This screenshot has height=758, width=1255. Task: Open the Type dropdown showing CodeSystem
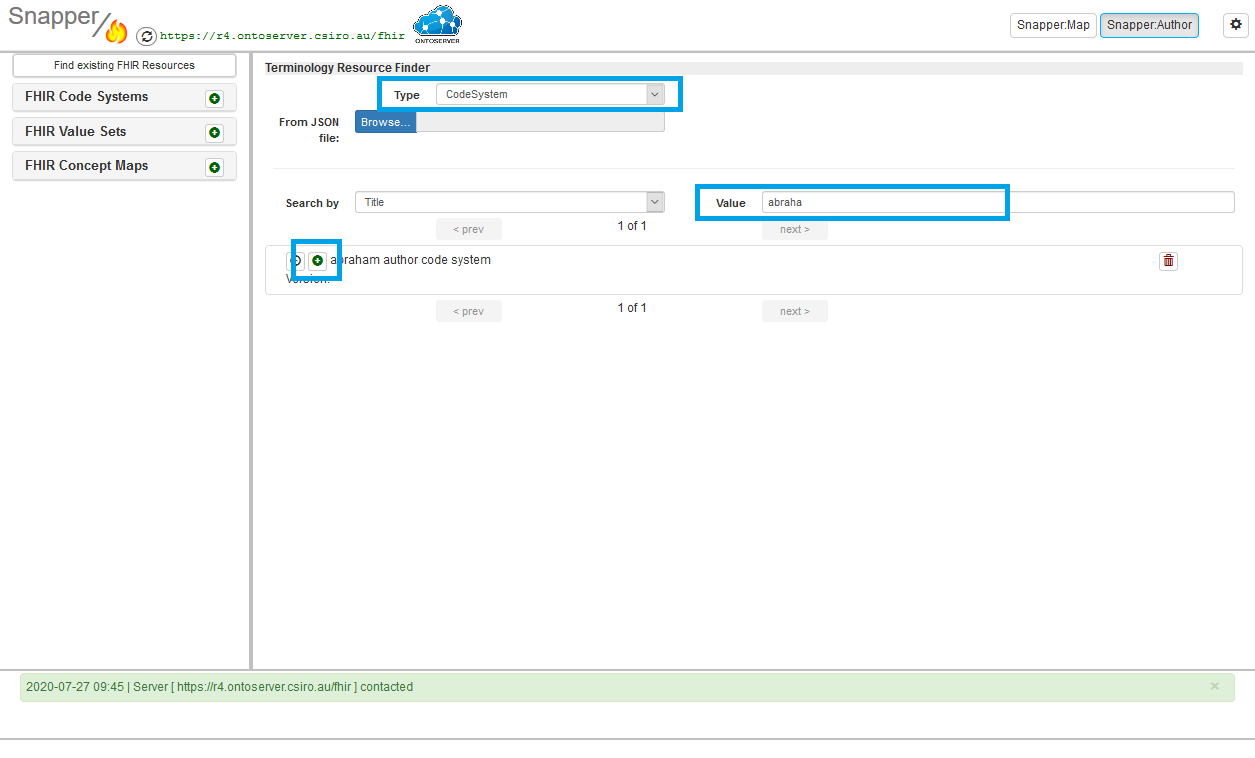tap(550, 94)
